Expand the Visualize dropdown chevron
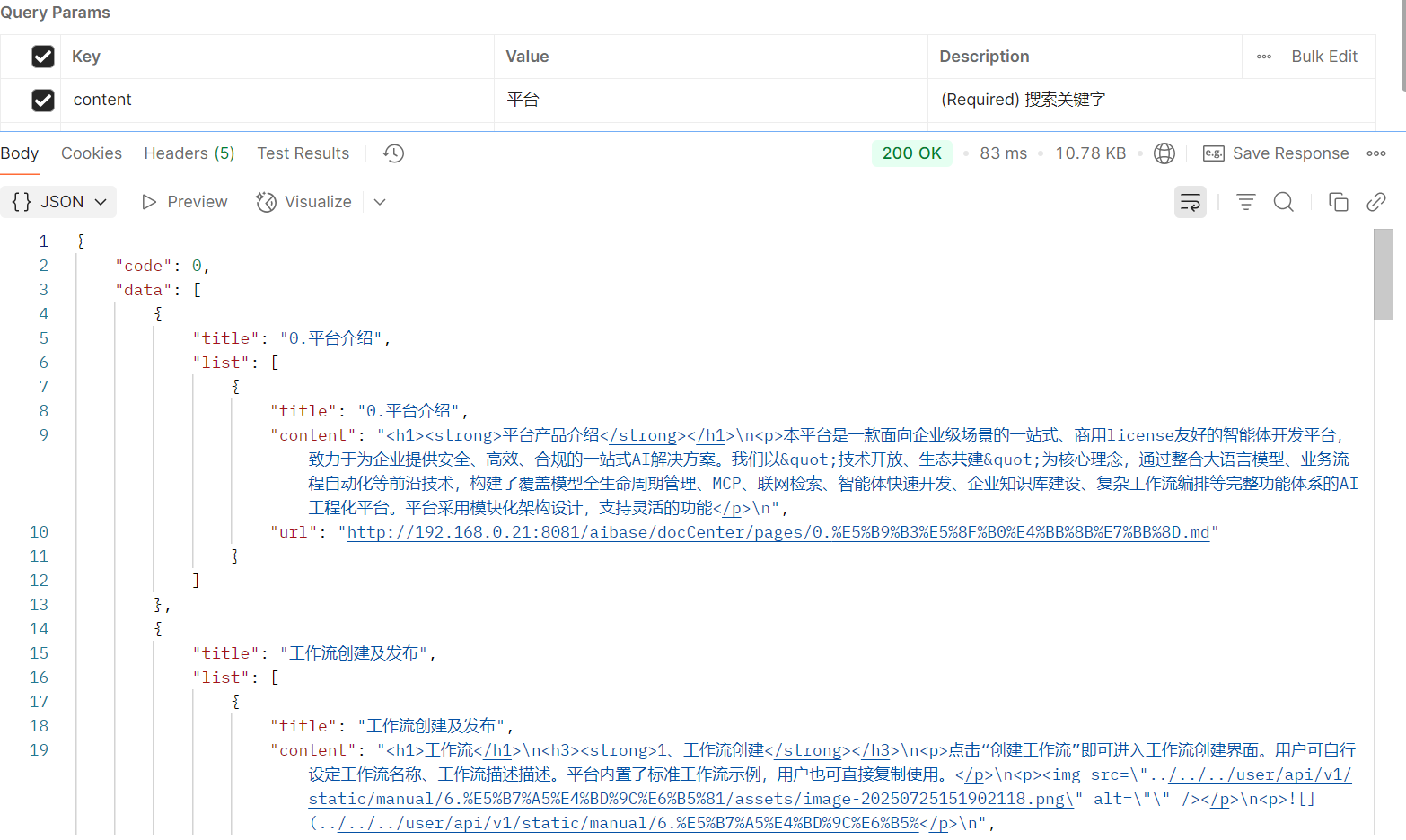The image size is (1406, 840). coord(380,202)
